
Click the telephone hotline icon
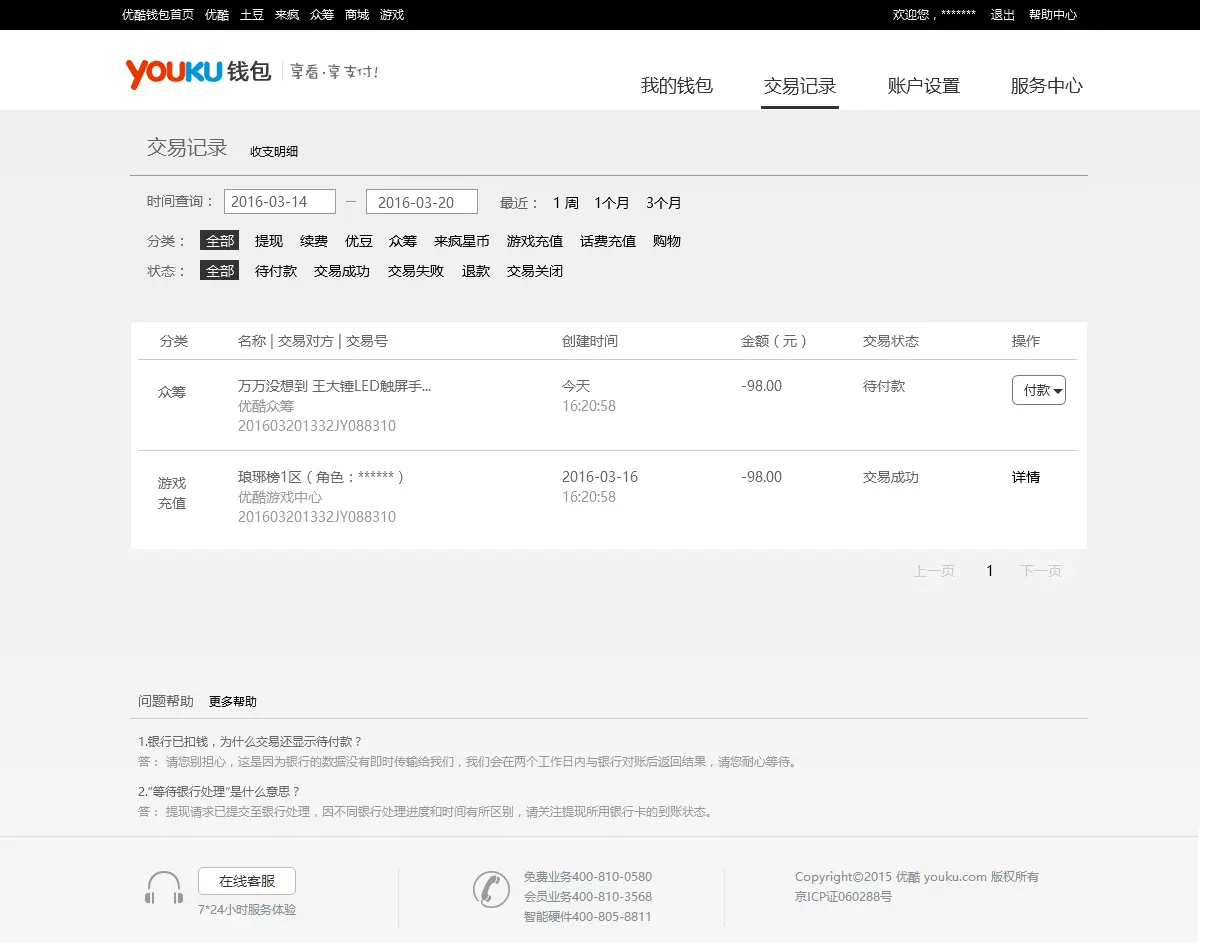pyautogui.click(x=491, y=889)
